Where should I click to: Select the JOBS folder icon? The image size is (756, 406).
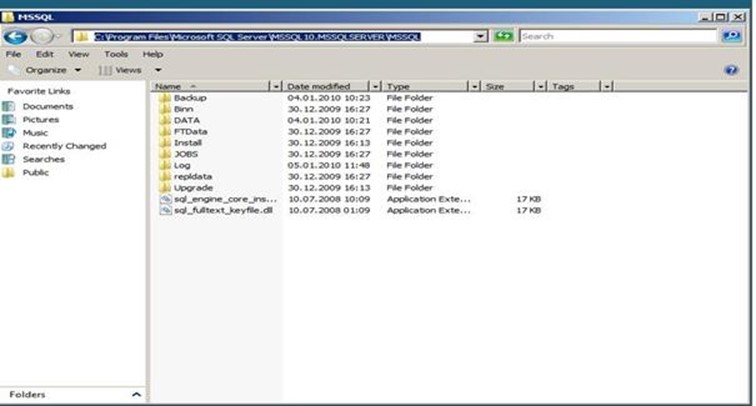point(165,154)
